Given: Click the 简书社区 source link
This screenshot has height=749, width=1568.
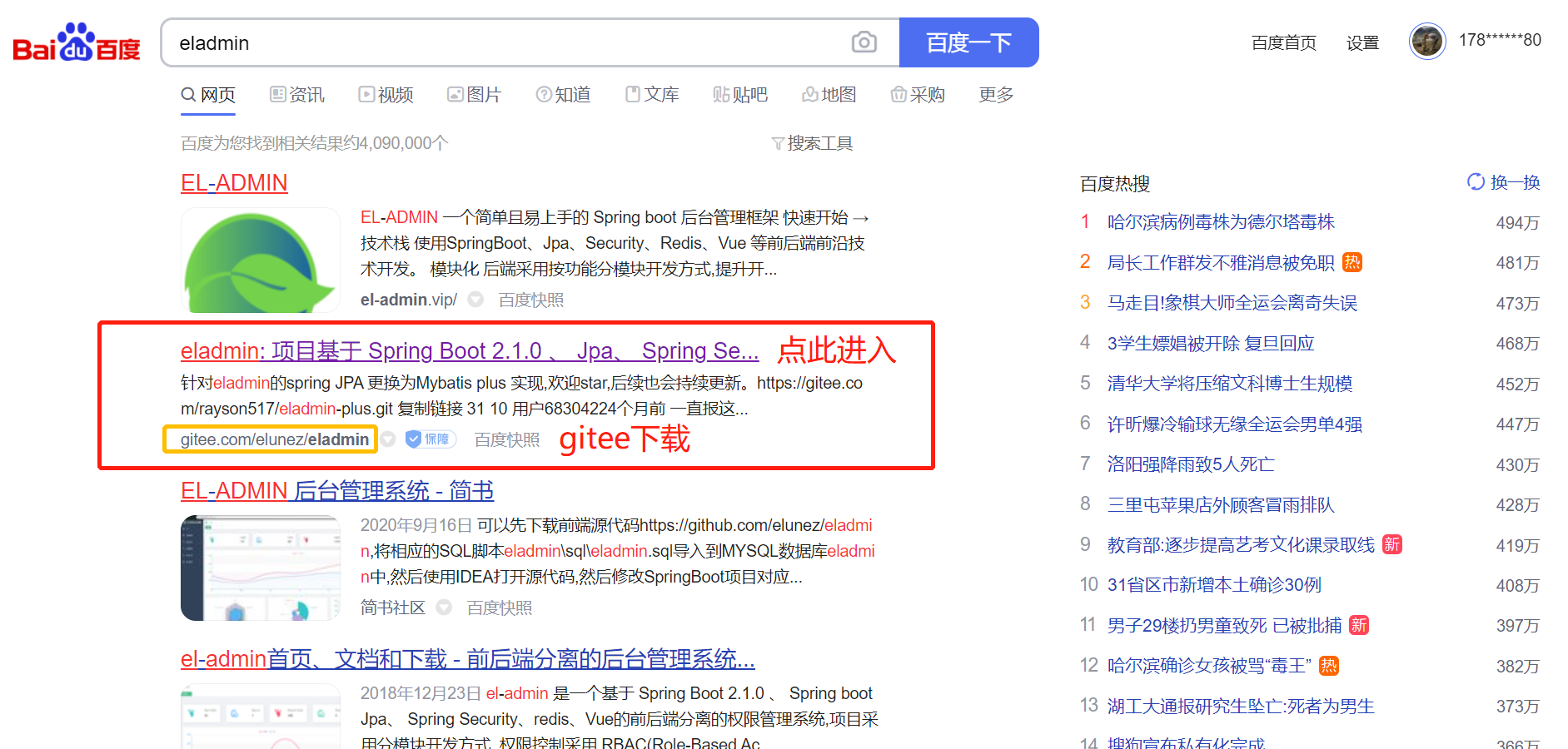Looking at the screenshot, I should [393, 608].
